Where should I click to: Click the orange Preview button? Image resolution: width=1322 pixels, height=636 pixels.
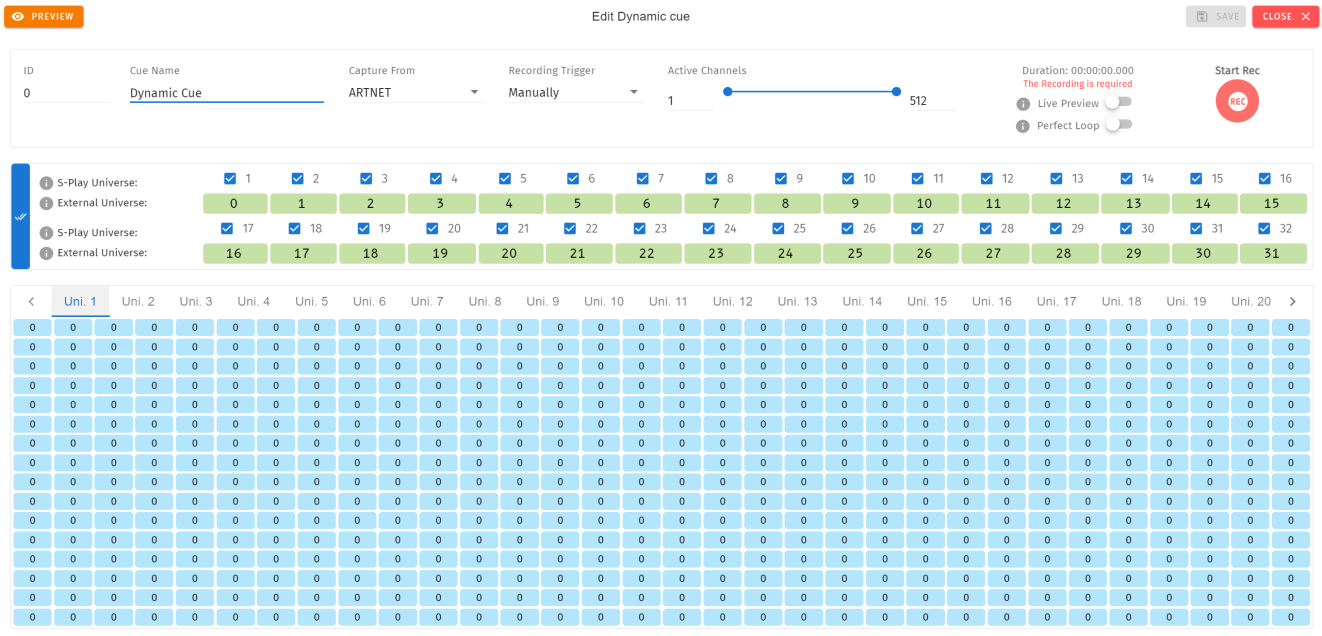[44, 16]
